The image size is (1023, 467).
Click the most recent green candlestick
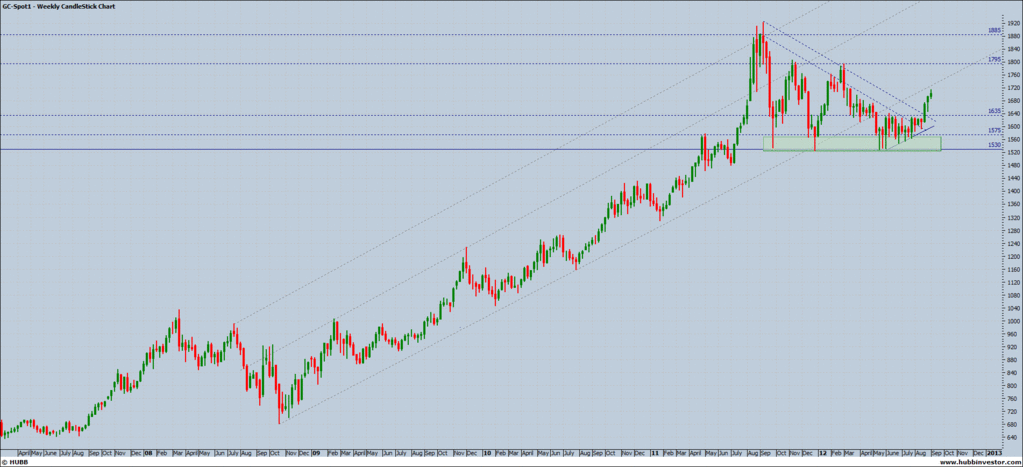click(x=930, y=94)
